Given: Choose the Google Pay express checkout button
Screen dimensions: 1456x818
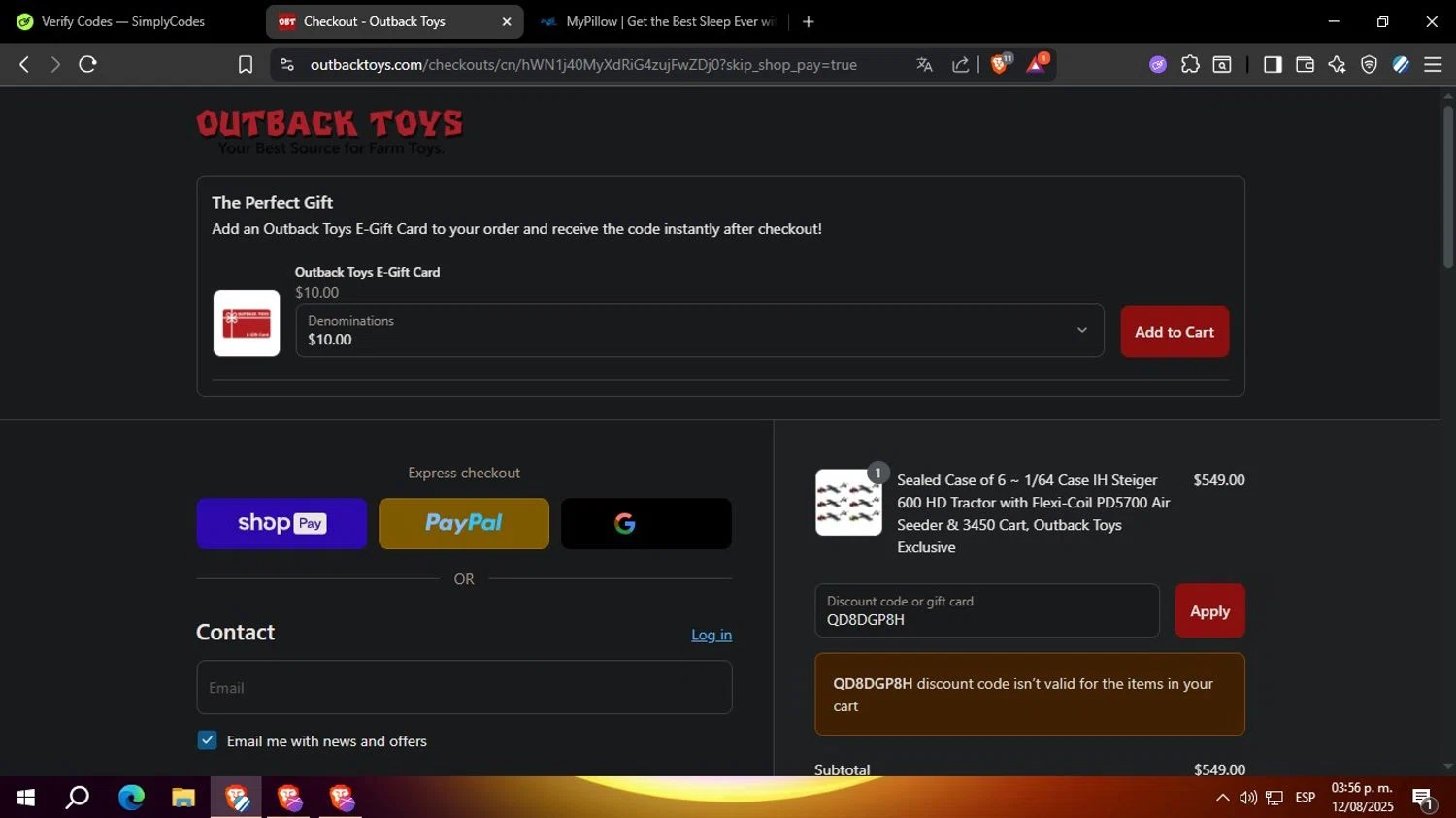Looking at the screenshot, I should pos(646,523).
